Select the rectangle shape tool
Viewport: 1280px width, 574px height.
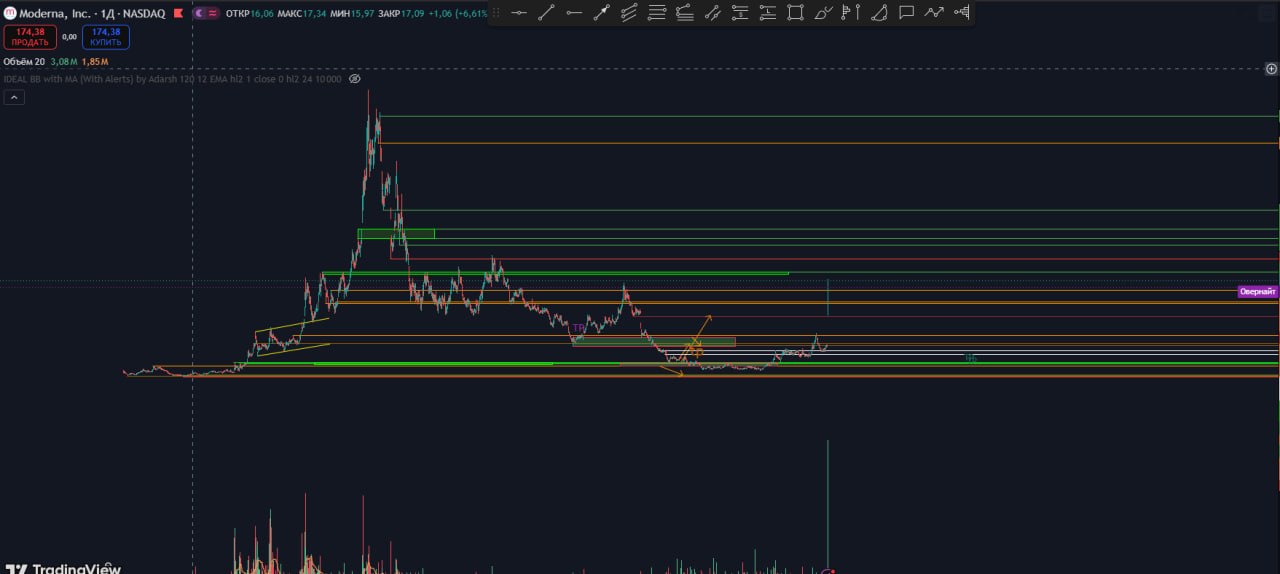[795, 13]
